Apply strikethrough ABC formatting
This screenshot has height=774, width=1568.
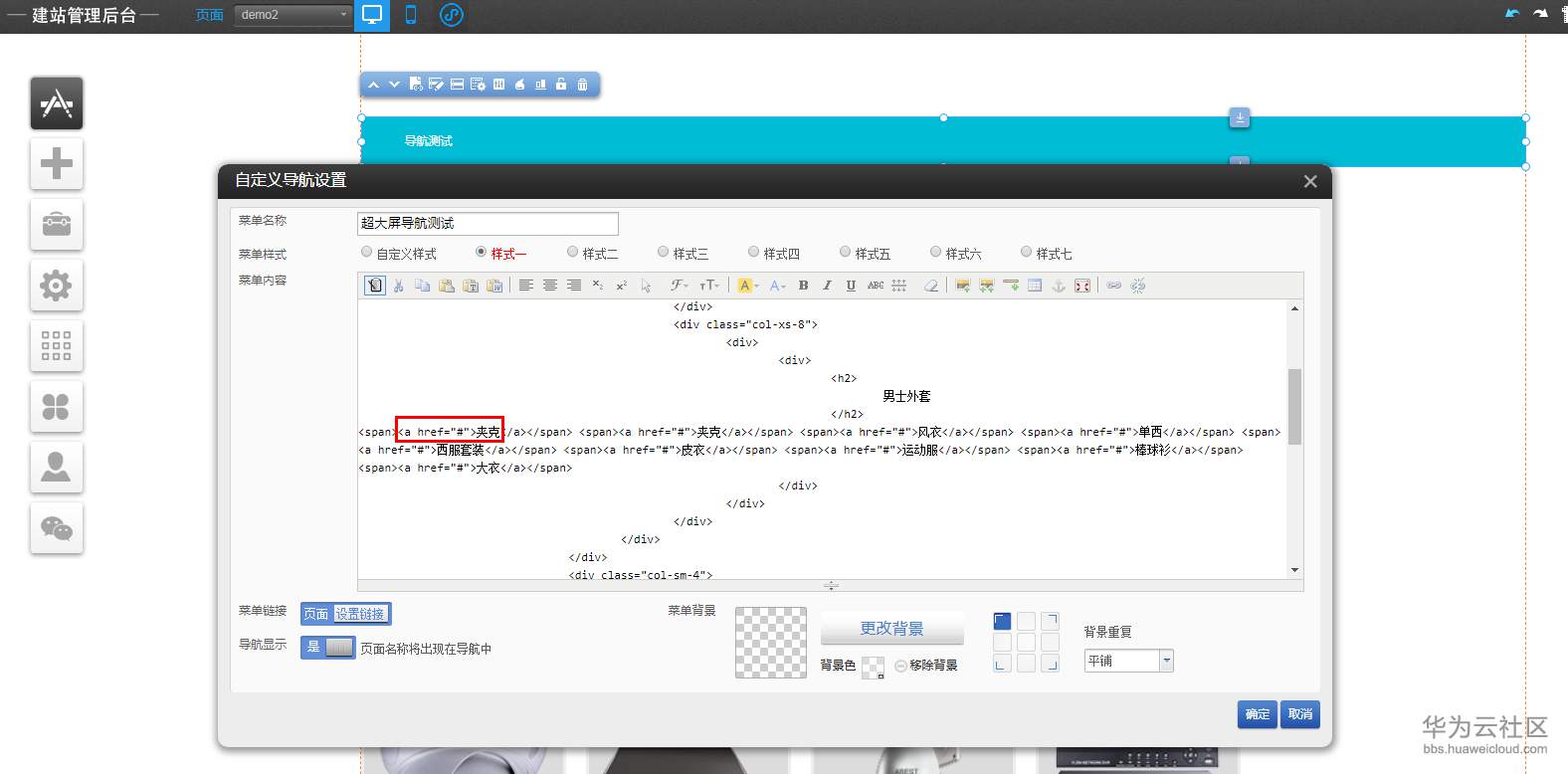tap(876, 286)
